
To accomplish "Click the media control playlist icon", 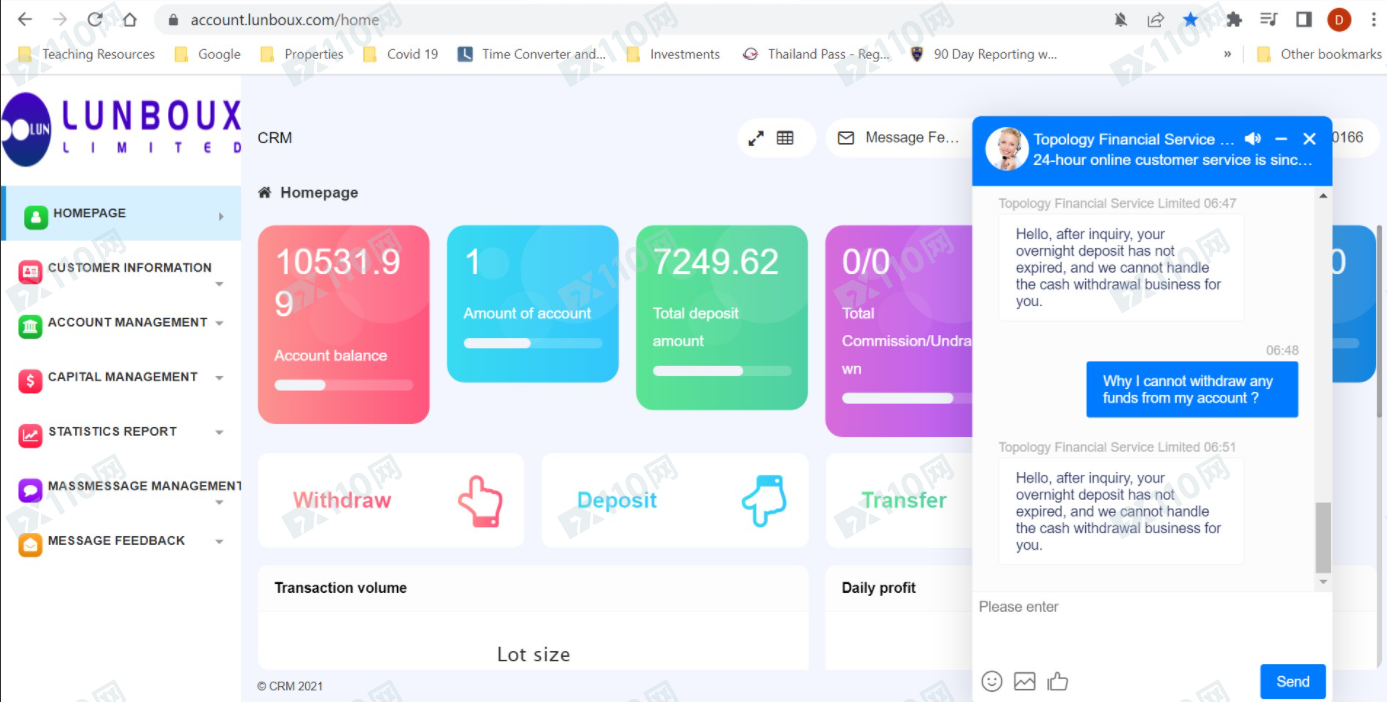I will 1269,19.
